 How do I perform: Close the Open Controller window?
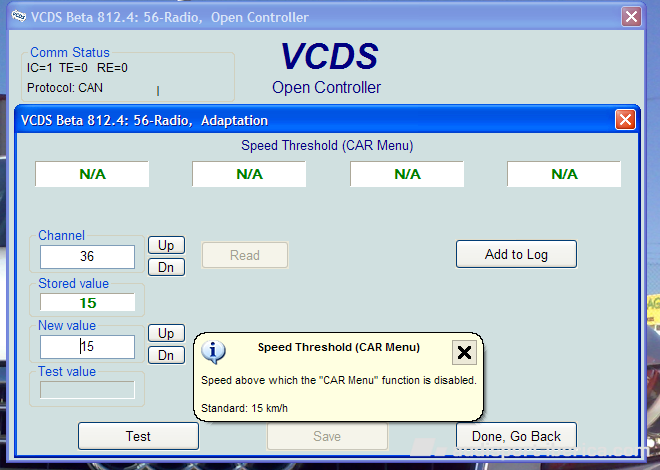(631, 16)
